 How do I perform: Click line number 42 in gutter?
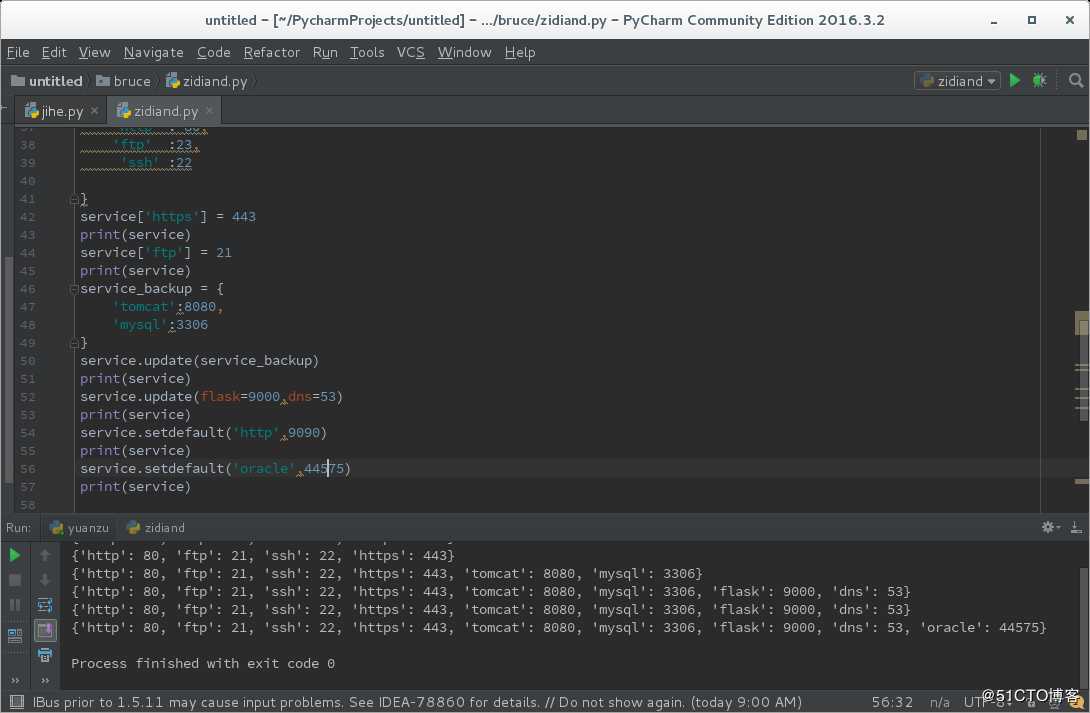(x=28, y=217)
